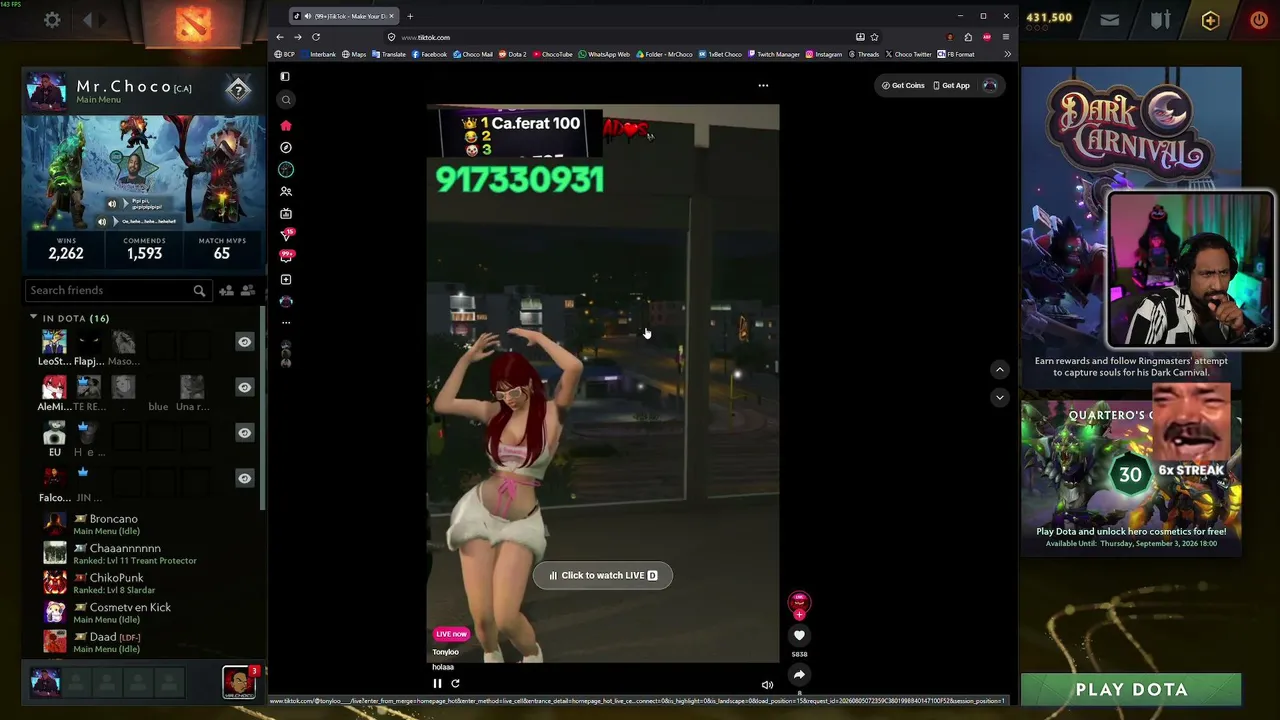
Task: Open Facebook bookmark
Action: pos(429,54)
